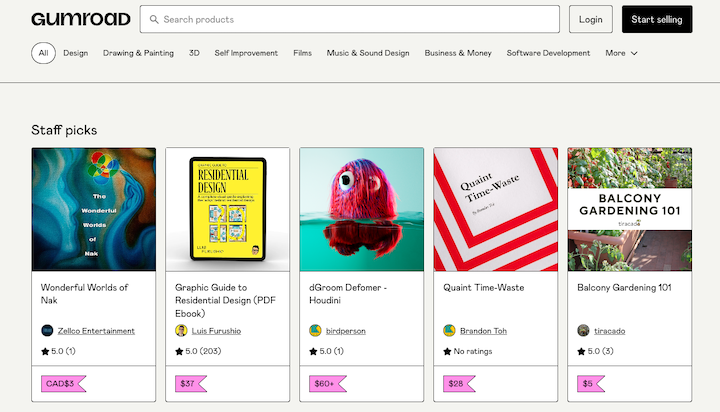The height and width of the screenshot is (412, 720).
Task: Expand the More categories dropdown
Action: 621,53
